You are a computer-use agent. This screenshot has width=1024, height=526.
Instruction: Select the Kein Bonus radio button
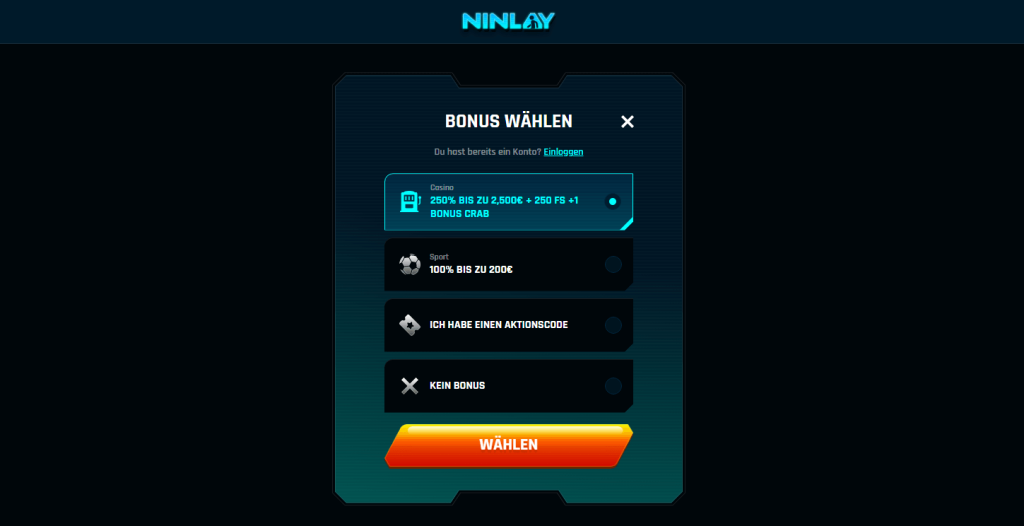pos(613,386)
